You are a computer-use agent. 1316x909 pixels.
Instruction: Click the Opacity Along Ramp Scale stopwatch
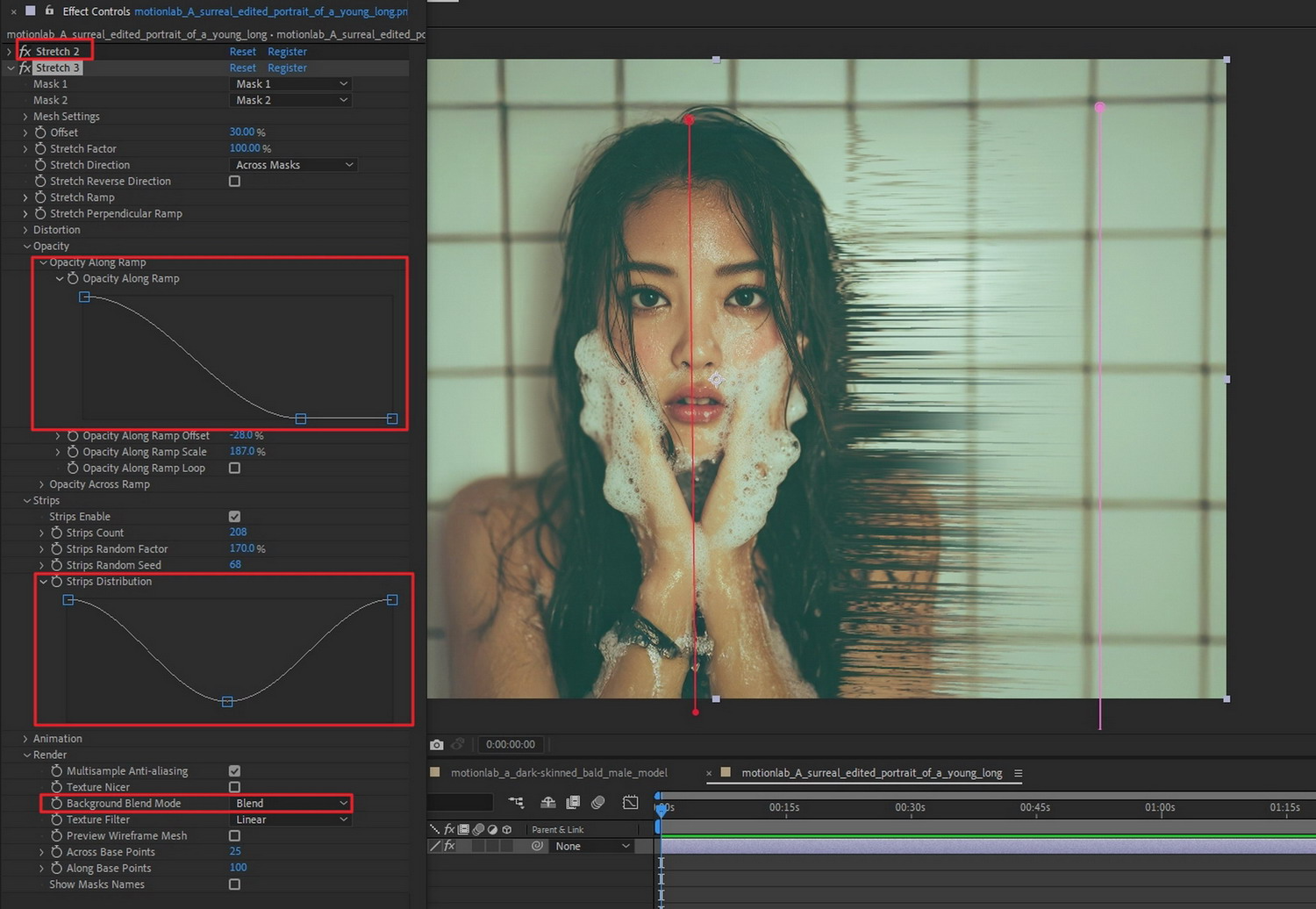(73, 452)
